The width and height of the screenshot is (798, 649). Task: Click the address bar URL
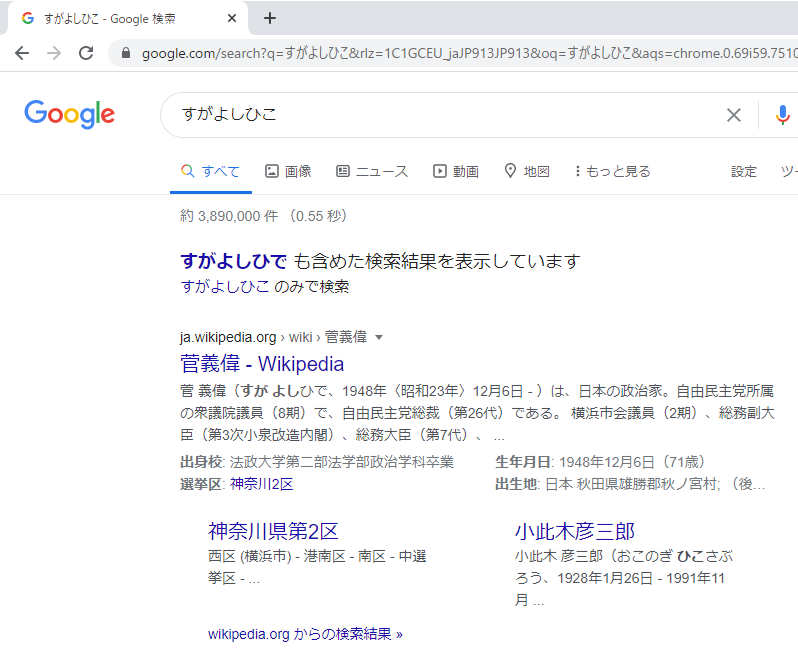[468, 53]
